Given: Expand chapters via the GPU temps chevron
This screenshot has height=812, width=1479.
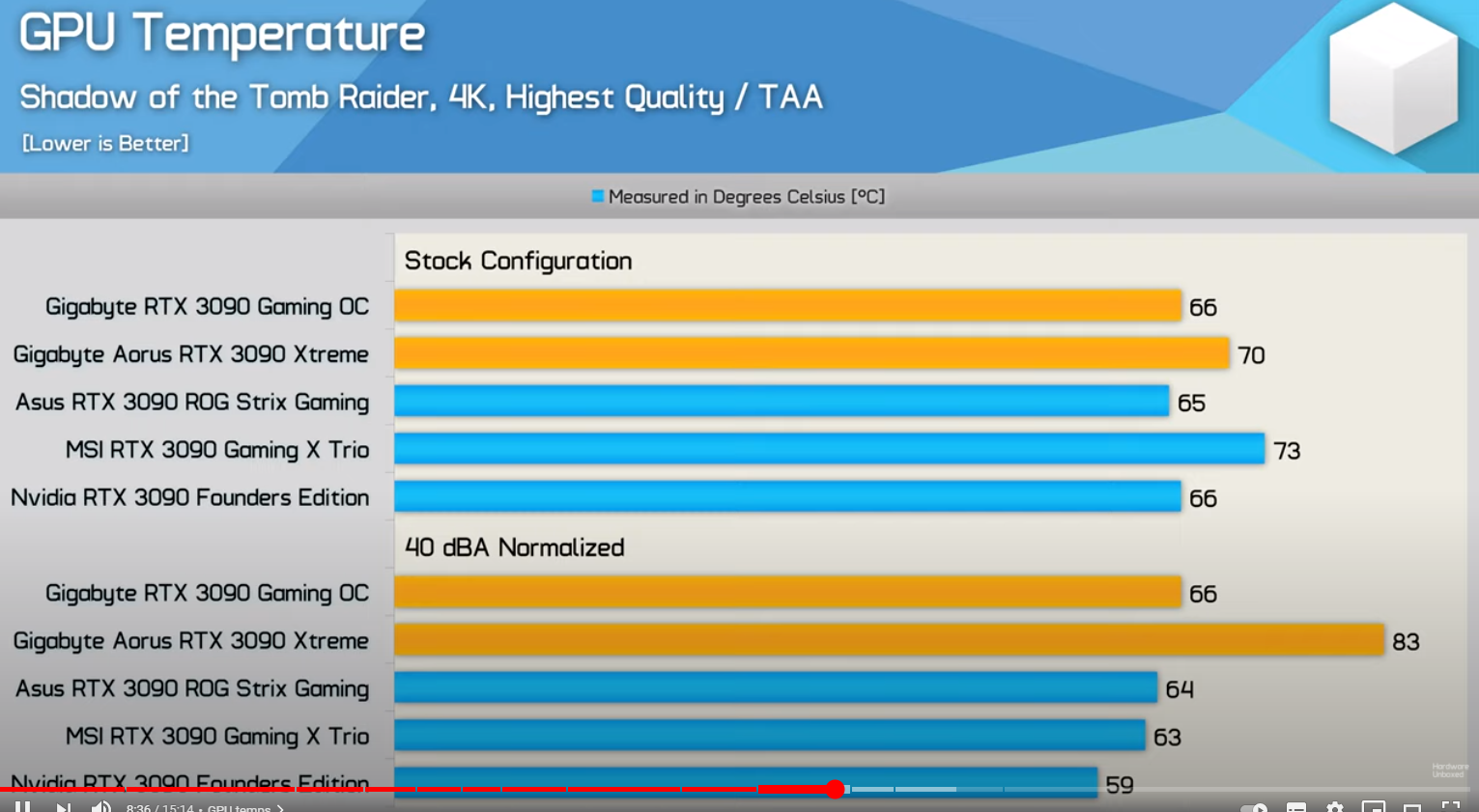Looking at the screenshot, I should pyautogui.click(x=280, y=808).
